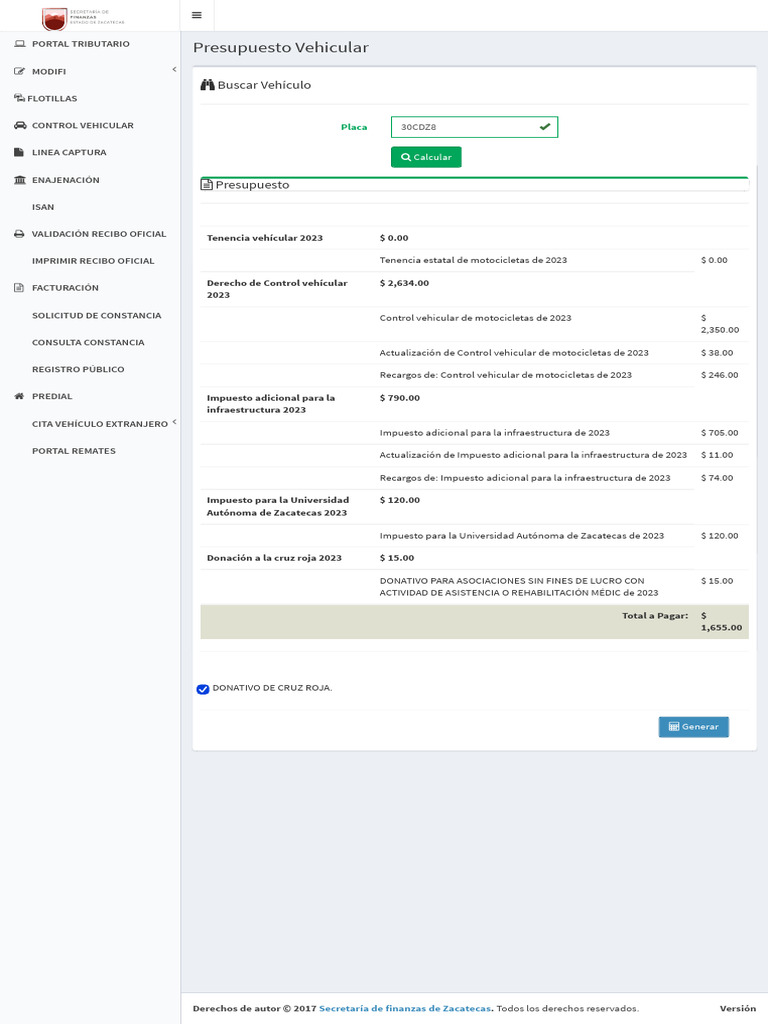Viewport: 768px width, 1024px height.
Task: Click the binoculars icon by Buscar Vehículo
Action: [x=208, y=85]
